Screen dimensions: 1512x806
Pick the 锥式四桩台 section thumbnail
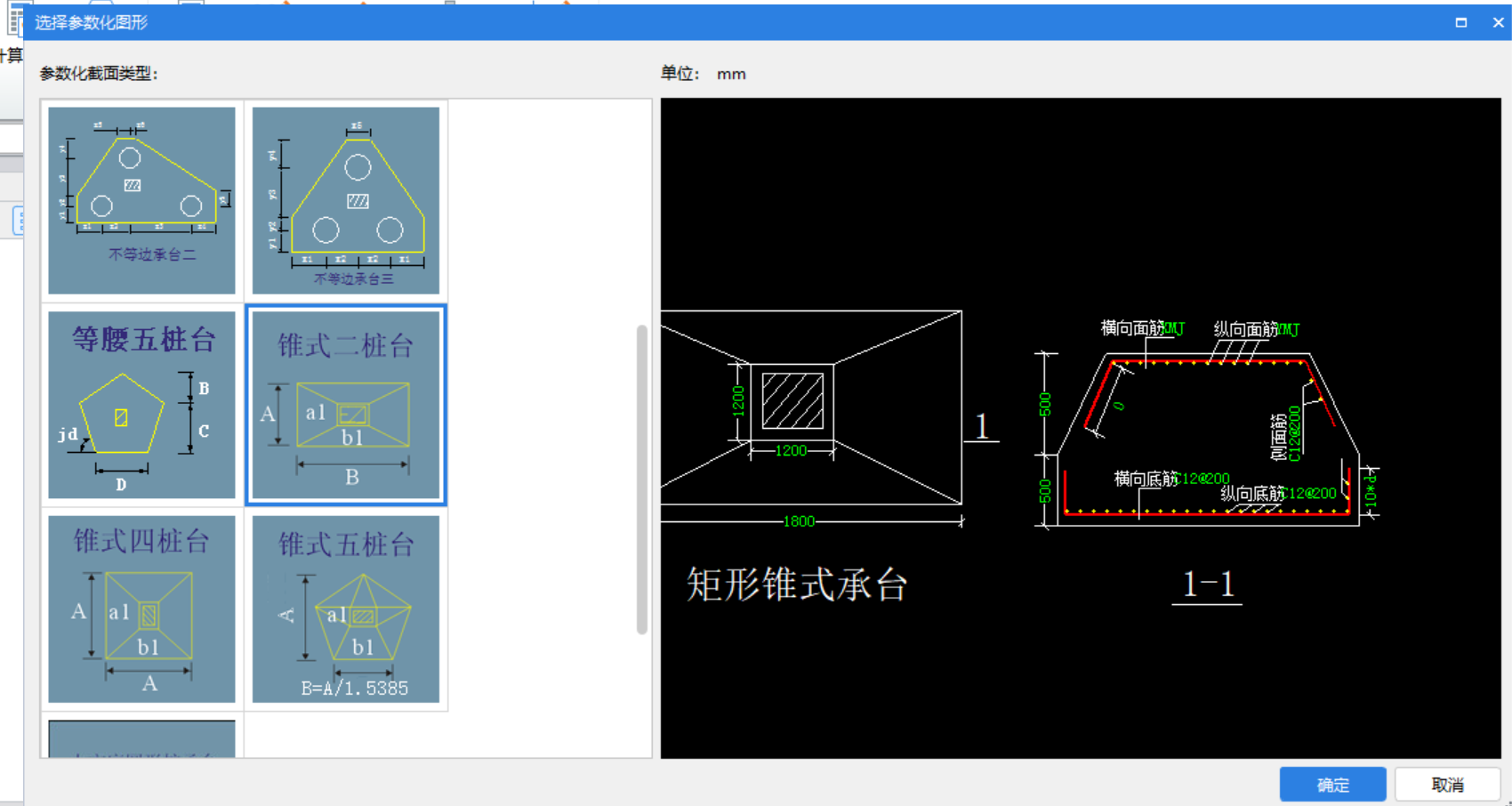[141, 609]
